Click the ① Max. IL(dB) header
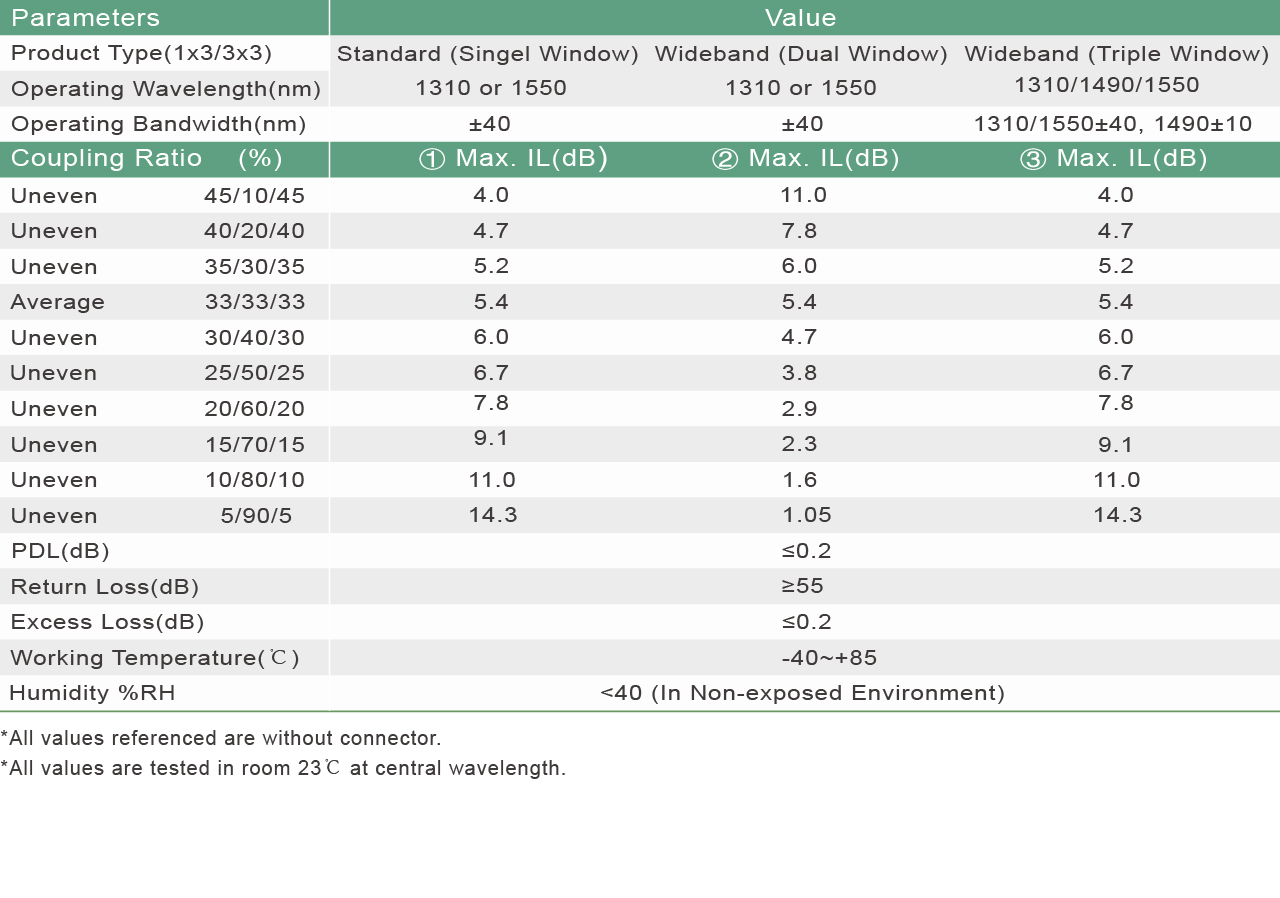 (x=513, y=159)
